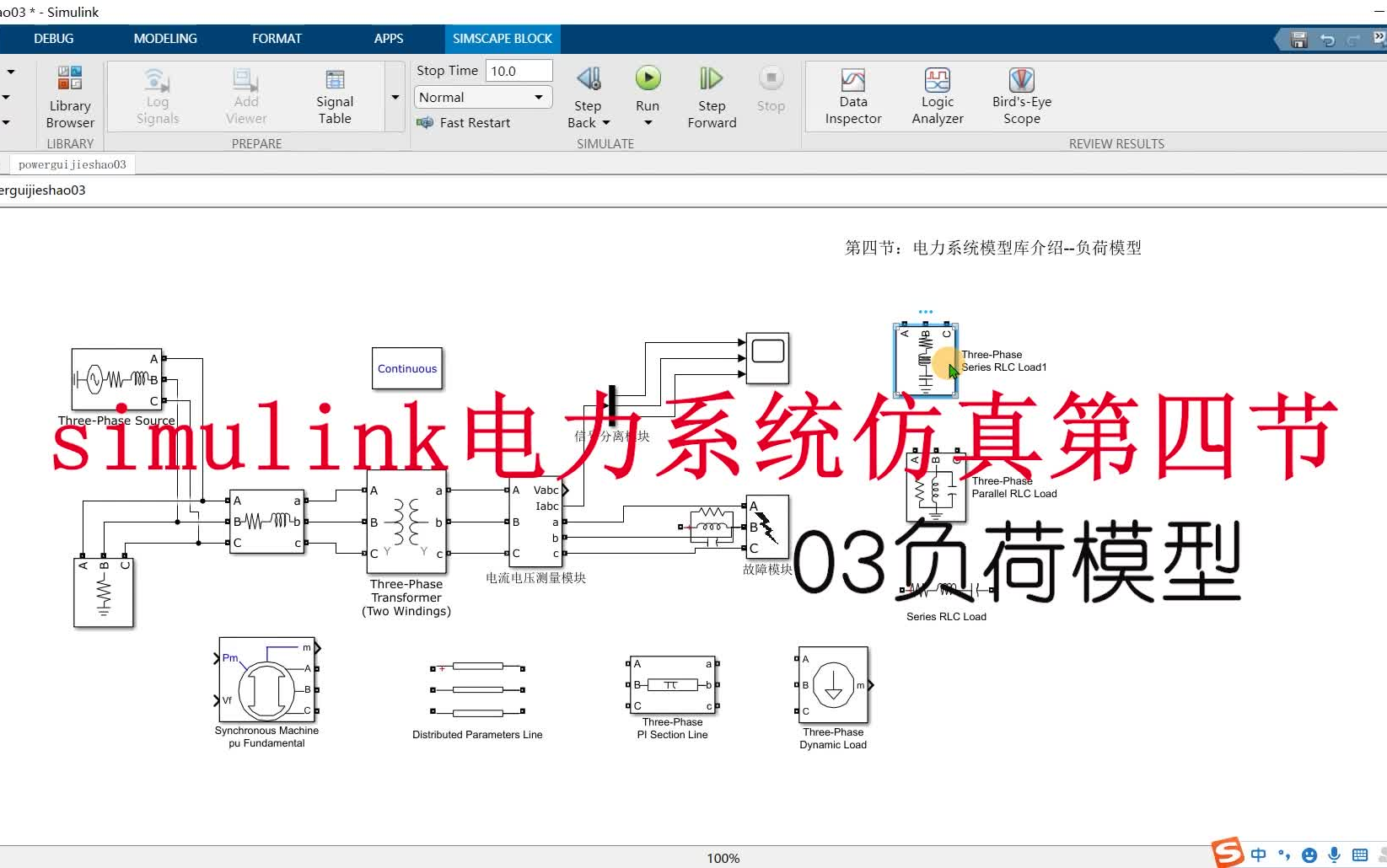The height and width of the screenshot is (868, 1387).
Task: Click the emoji icon in IME bar
Action: click(x=1309, y=855)
